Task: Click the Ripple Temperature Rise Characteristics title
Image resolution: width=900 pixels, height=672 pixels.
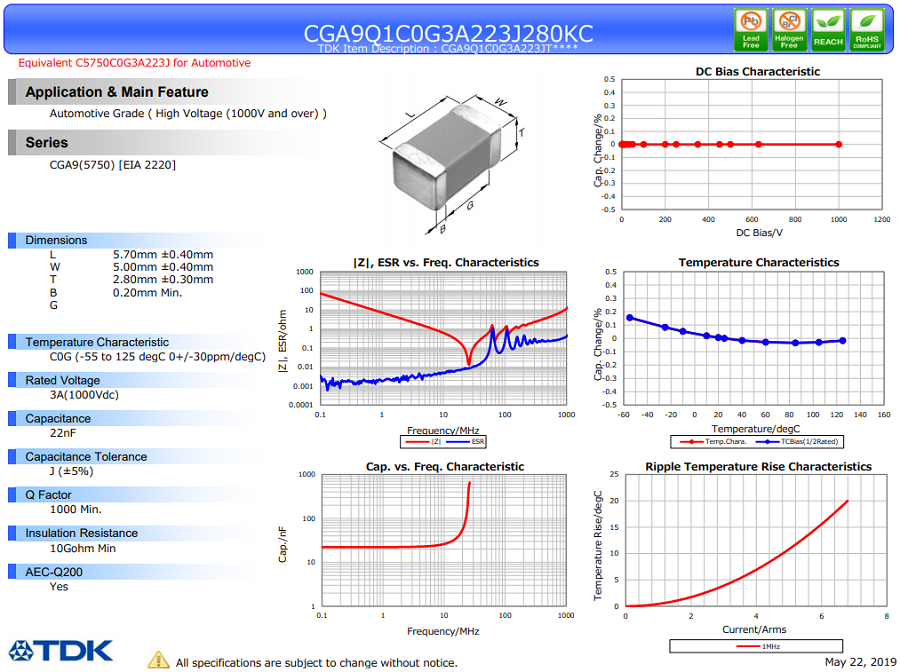Action: click(758, 467)
